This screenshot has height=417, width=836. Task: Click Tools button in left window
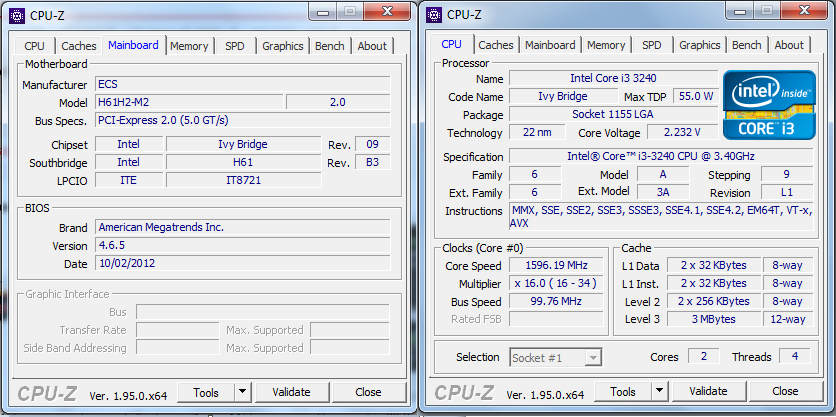(x=206, y=392)
